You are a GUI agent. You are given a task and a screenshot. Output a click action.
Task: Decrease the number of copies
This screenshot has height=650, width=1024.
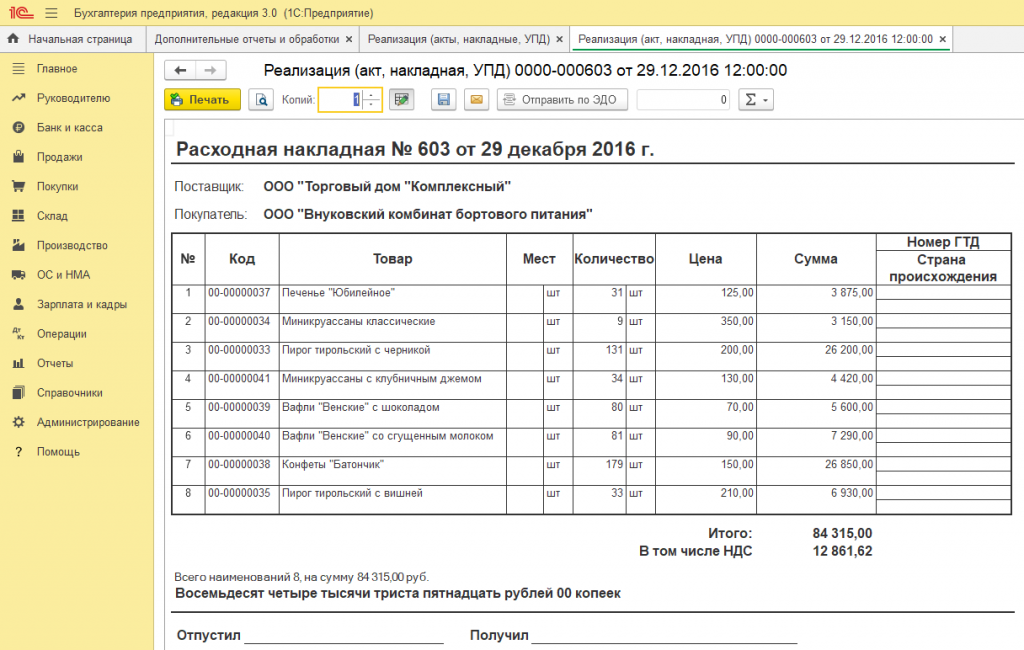coord(371,105)
